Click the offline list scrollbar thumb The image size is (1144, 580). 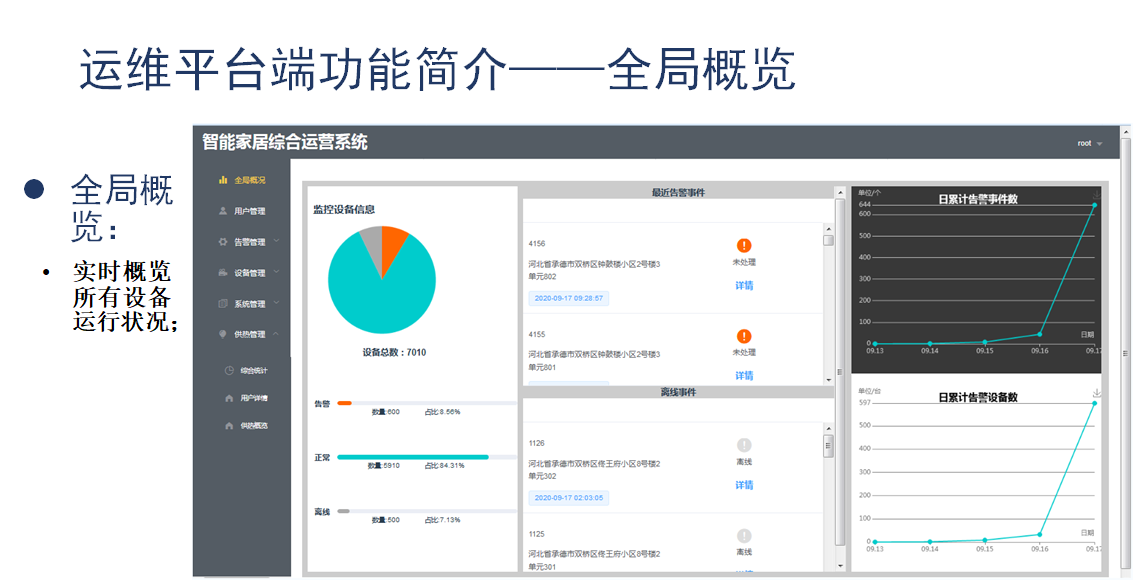(x=828, y=446)
